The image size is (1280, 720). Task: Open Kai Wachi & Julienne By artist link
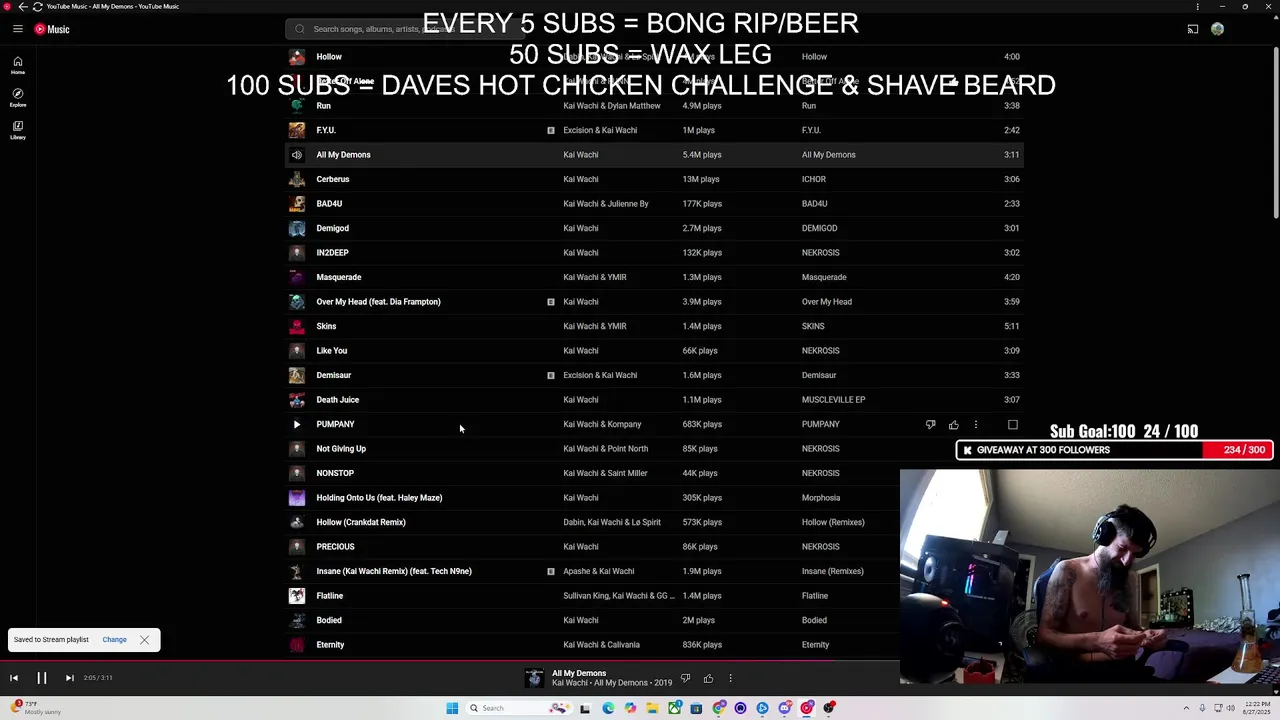tap(606, 204)
